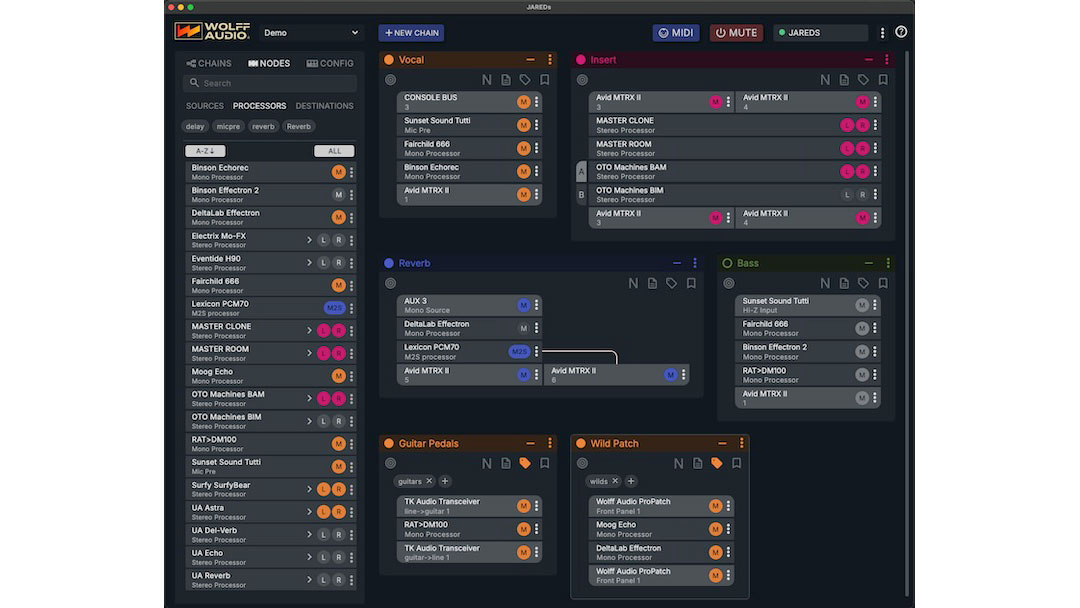Screen dimensions: 1080x608
Task: Bookmark the Guitar Pedals chain
Action: pos(544,463)
